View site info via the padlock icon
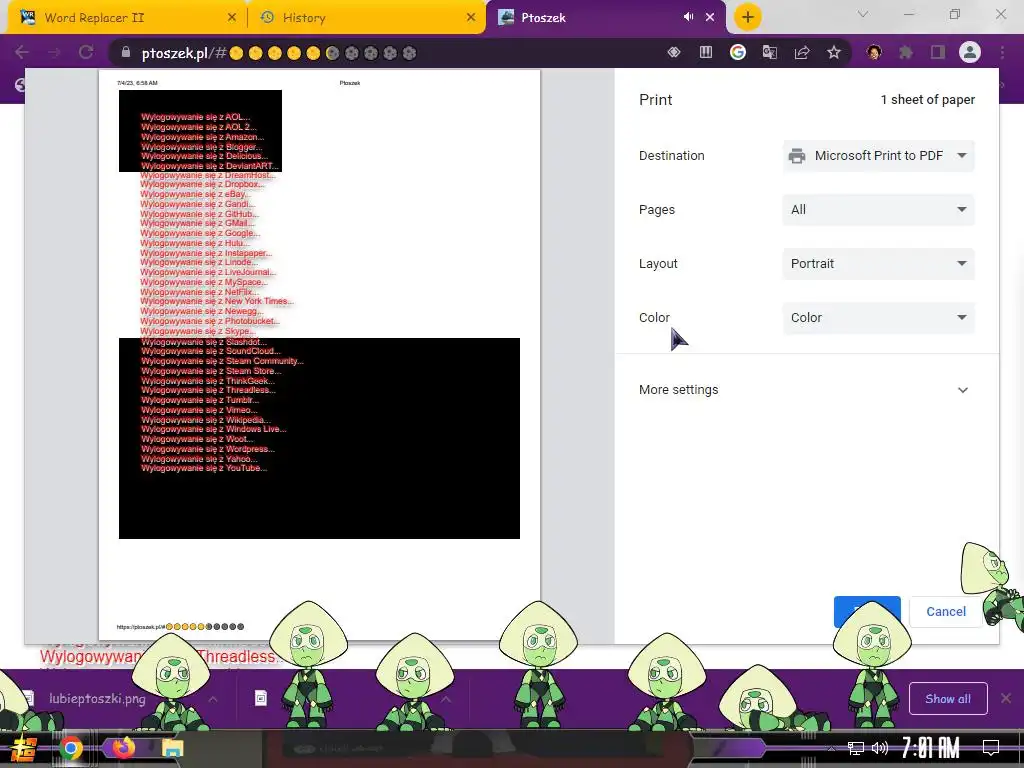 click(x=126, y=52)
